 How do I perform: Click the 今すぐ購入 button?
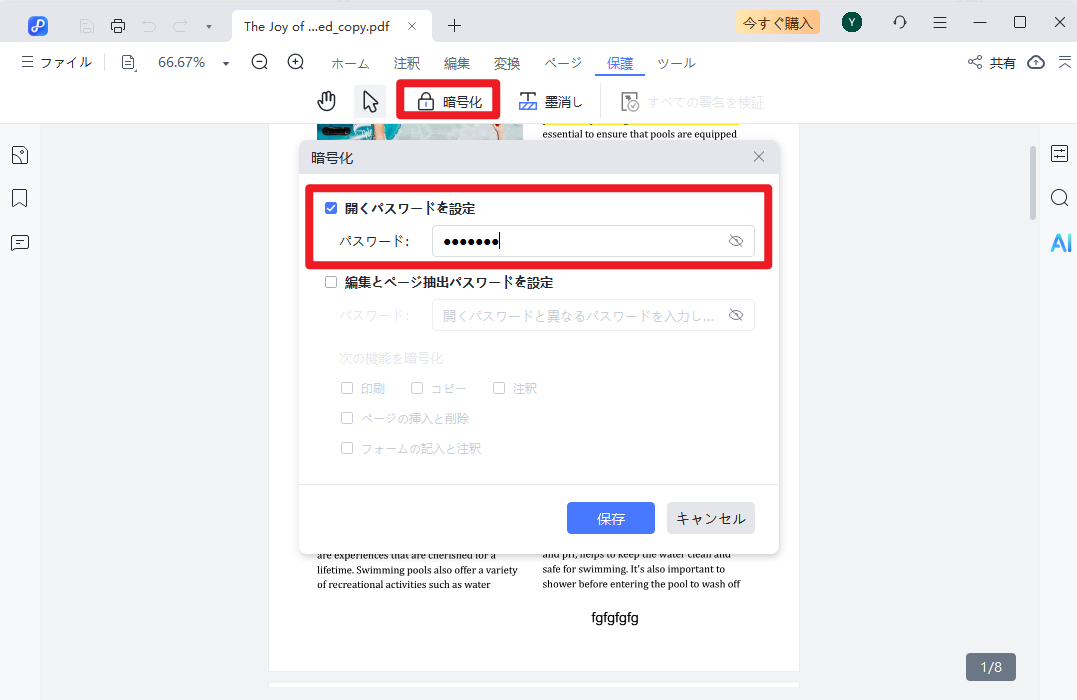pyautogui.click(x=777, y=21)
